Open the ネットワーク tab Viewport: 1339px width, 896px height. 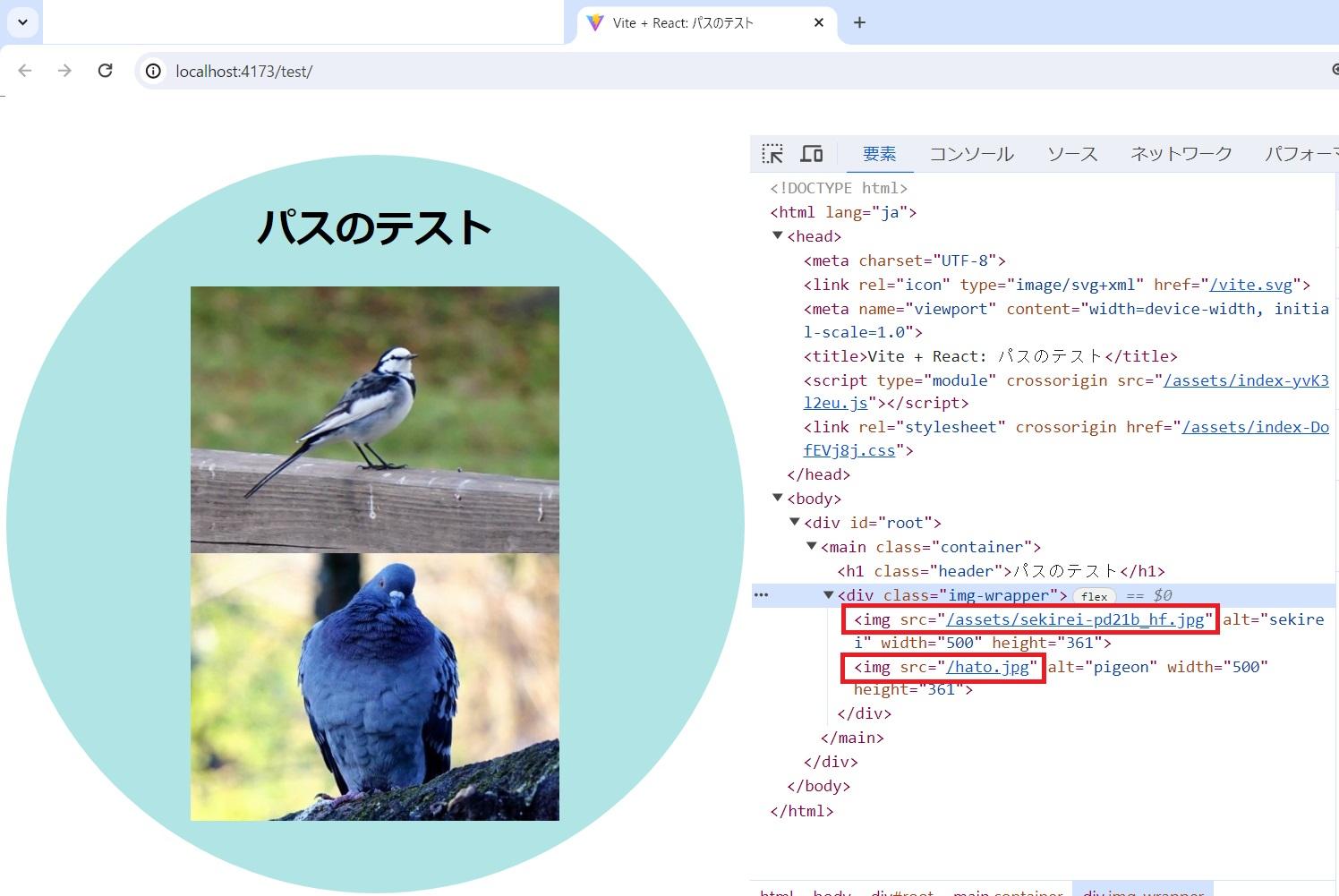tap(1181, 154)
